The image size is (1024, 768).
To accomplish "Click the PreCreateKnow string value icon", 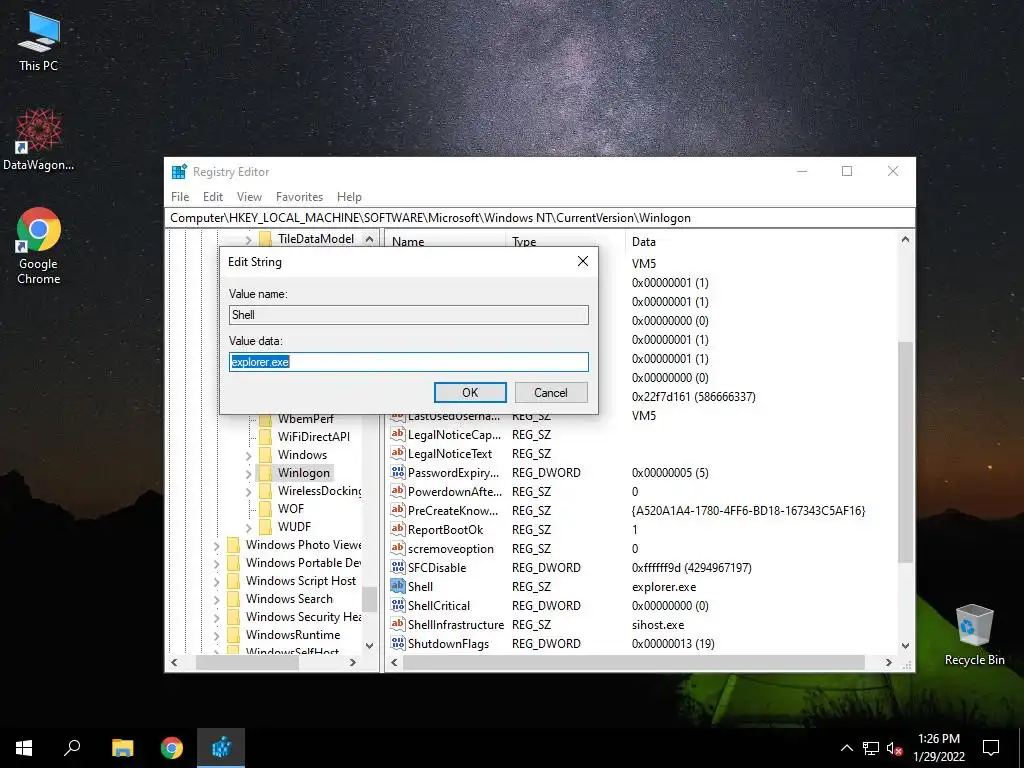I will (x=398, y=510).
